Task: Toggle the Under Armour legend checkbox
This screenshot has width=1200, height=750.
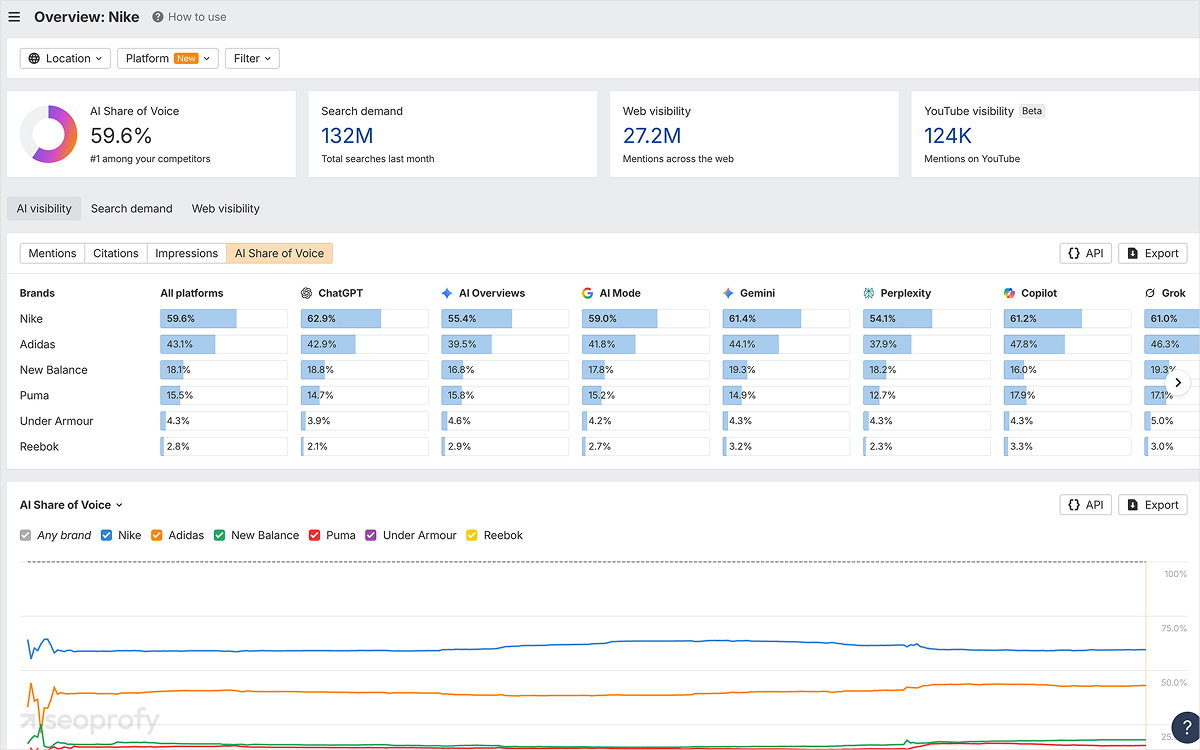Action: pyautogui.click(x=372, y=535)
